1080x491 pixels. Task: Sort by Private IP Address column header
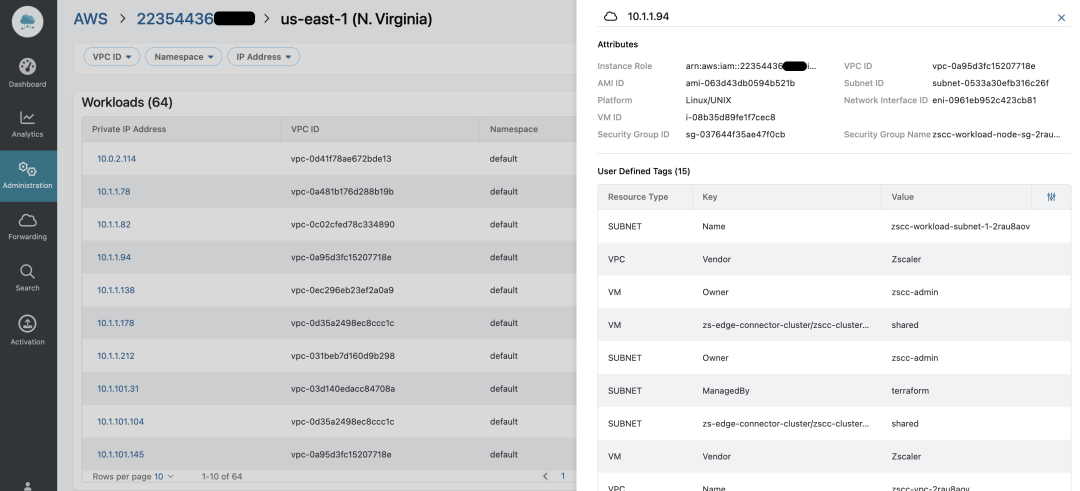[x=129, y=129]
